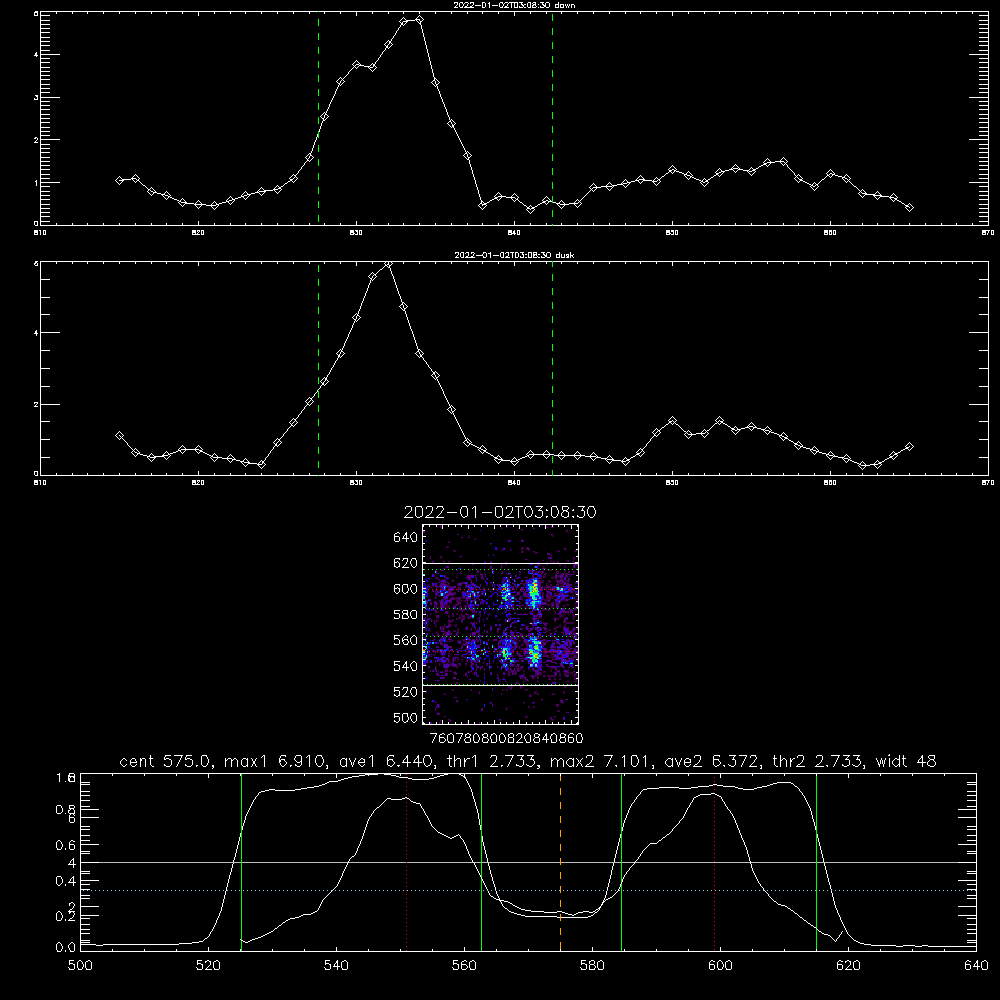Select the "thr2 2.733" value

point(818,761)
